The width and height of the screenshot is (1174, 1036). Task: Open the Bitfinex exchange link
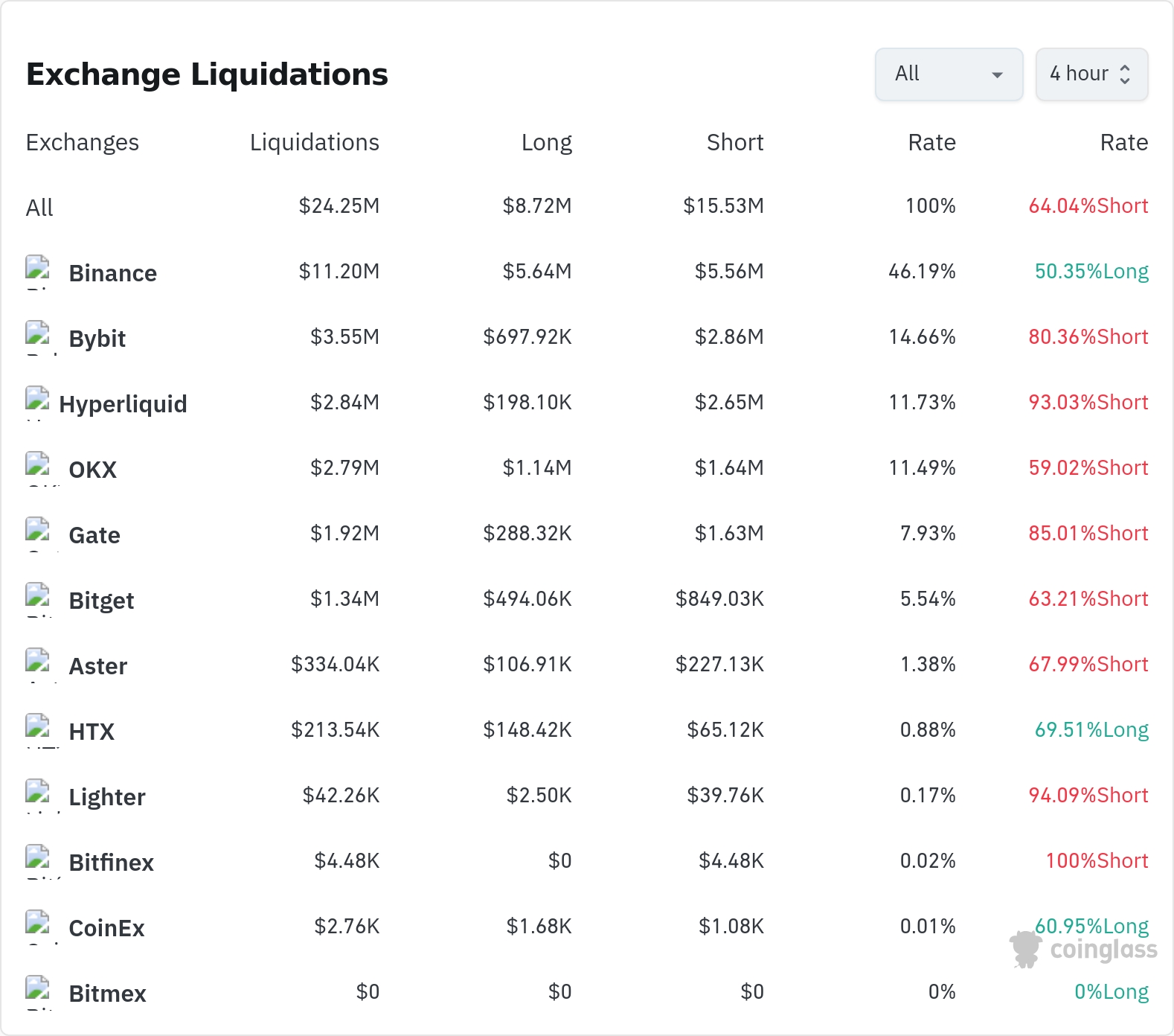tap(111, 863)
